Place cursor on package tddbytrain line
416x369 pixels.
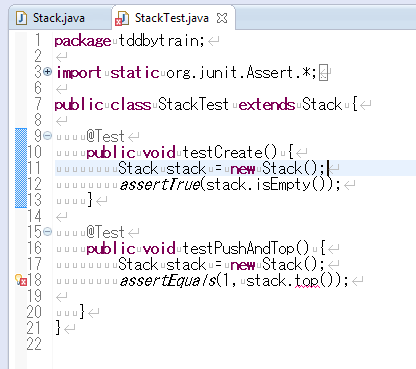(129, 41)
